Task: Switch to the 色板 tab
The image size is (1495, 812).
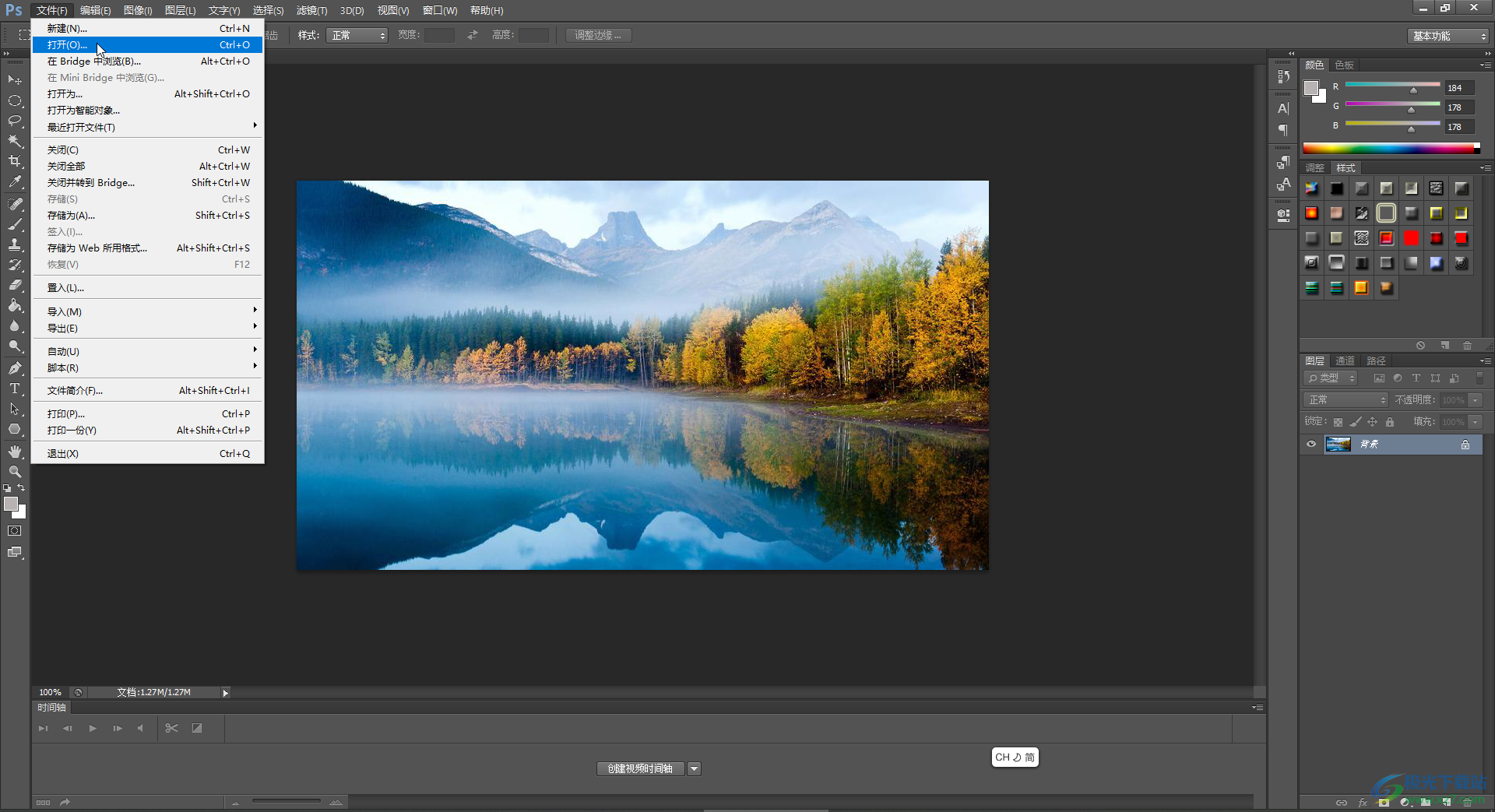Action: pyautogui.click(x=1345, y=65)
